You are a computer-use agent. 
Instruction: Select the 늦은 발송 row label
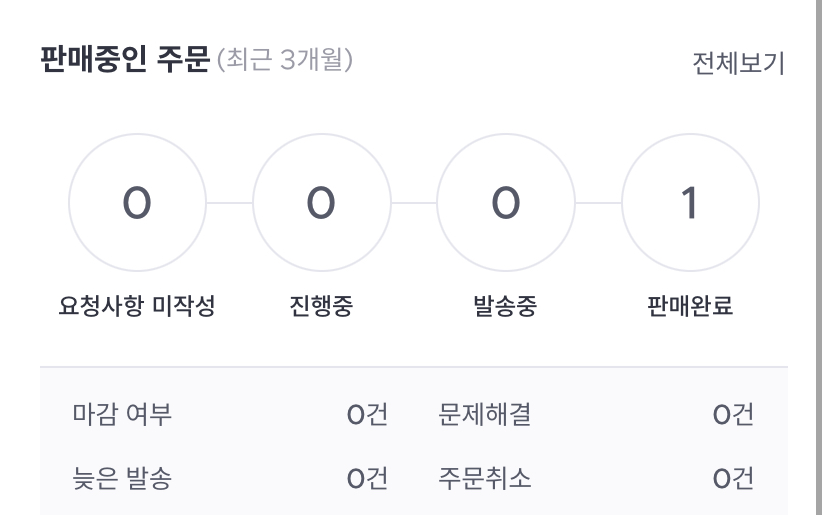coord(123,479)
